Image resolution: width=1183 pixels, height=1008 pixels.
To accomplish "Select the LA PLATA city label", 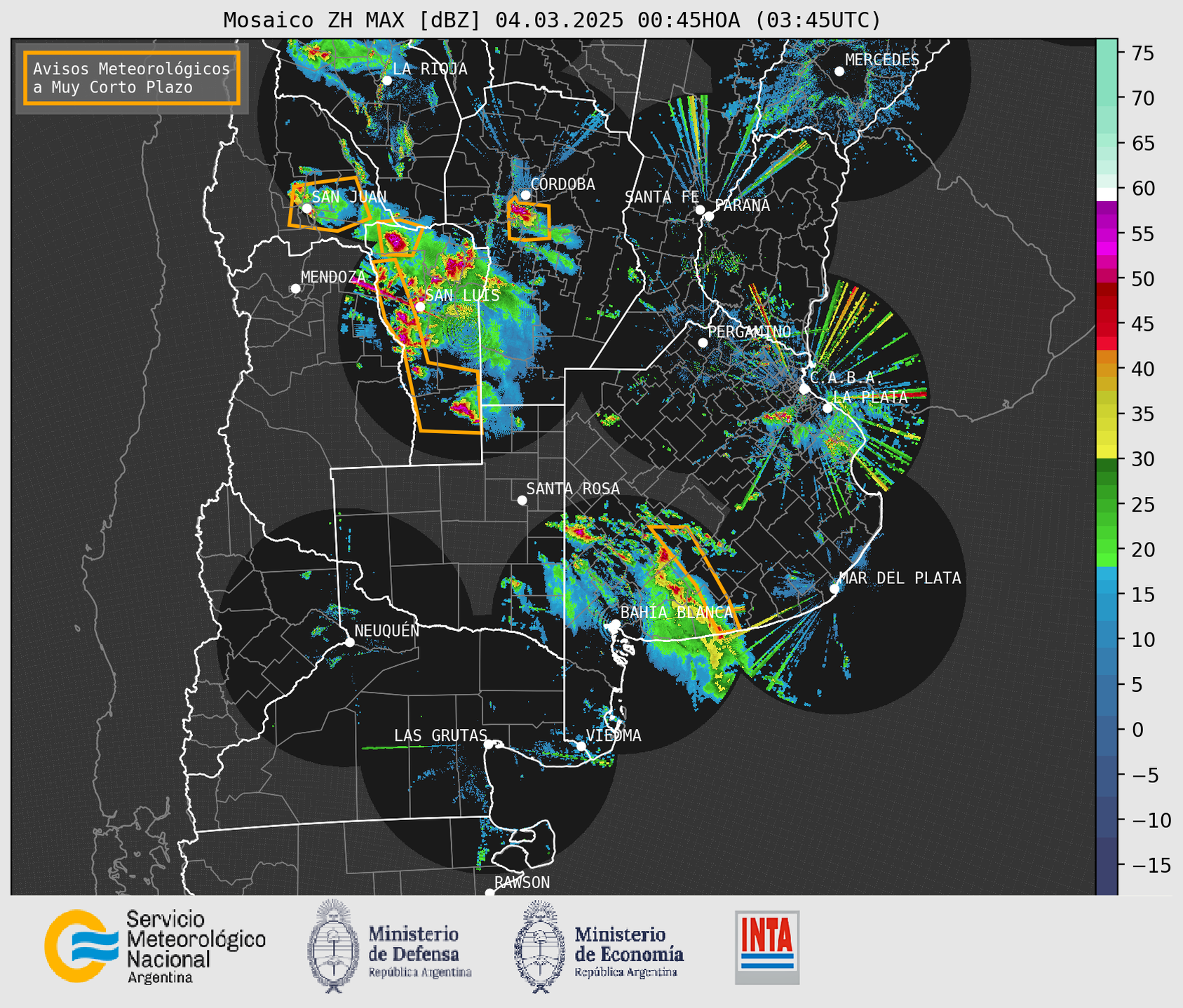I will [x=870, y=397].
